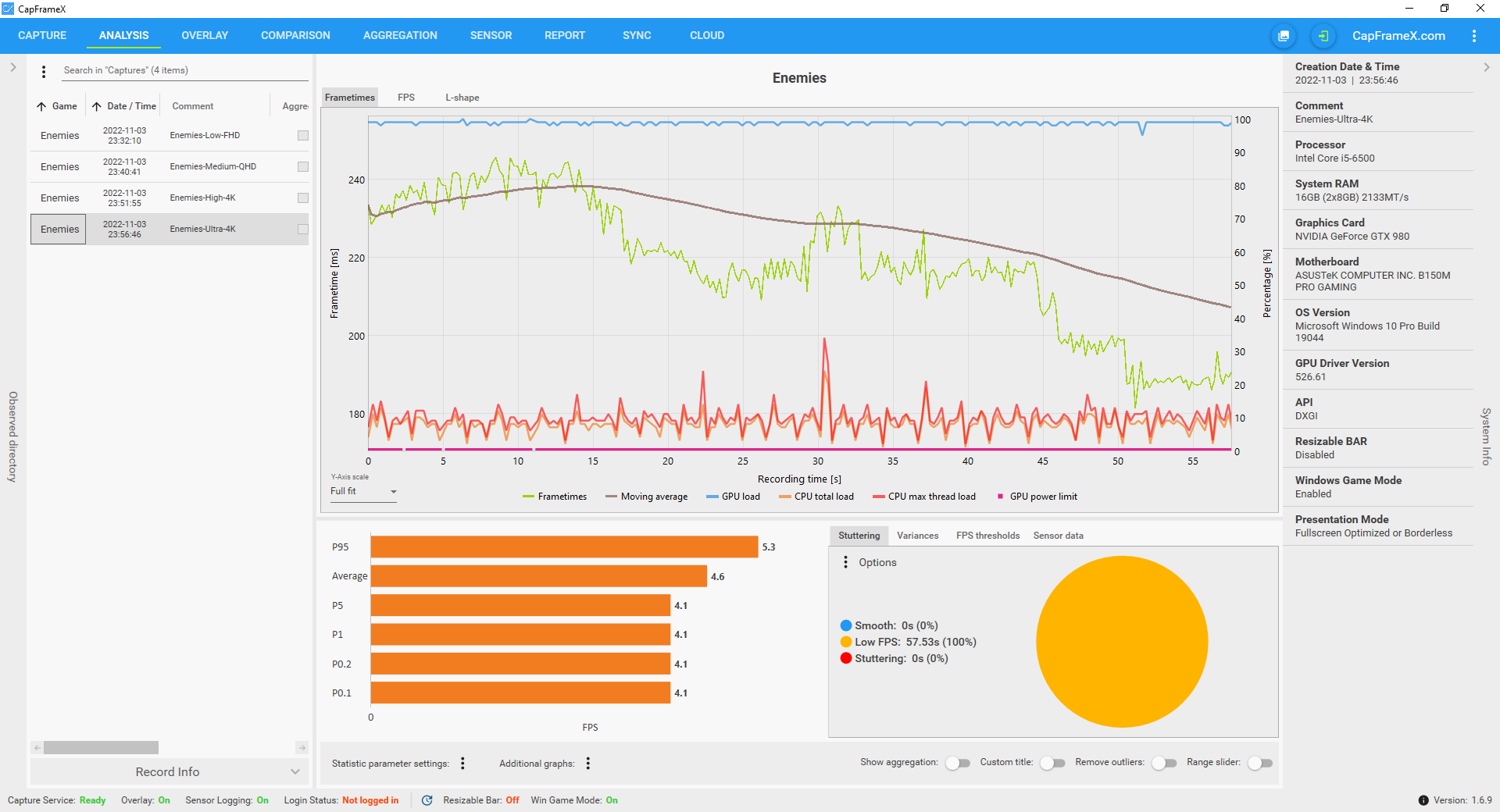Screen dimensions: 1500x812
Task: Click the stuttering pie chart
Action: (1122, 642)
